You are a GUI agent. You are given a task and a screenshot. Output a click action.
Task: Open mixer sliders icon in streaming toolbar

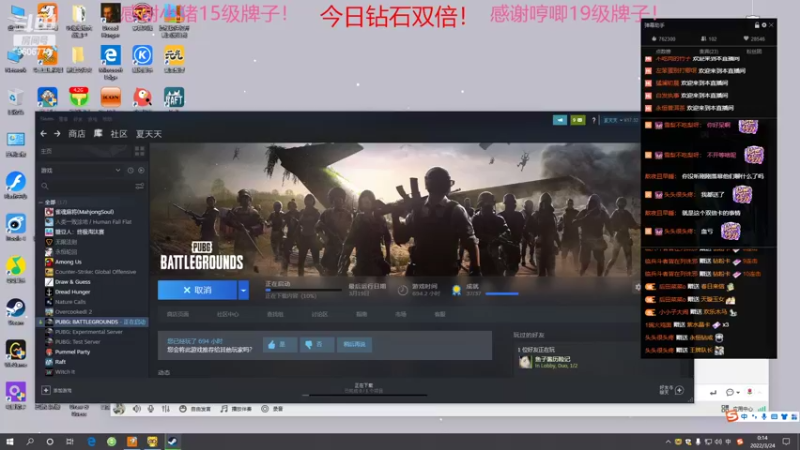(x=166, y=409)
